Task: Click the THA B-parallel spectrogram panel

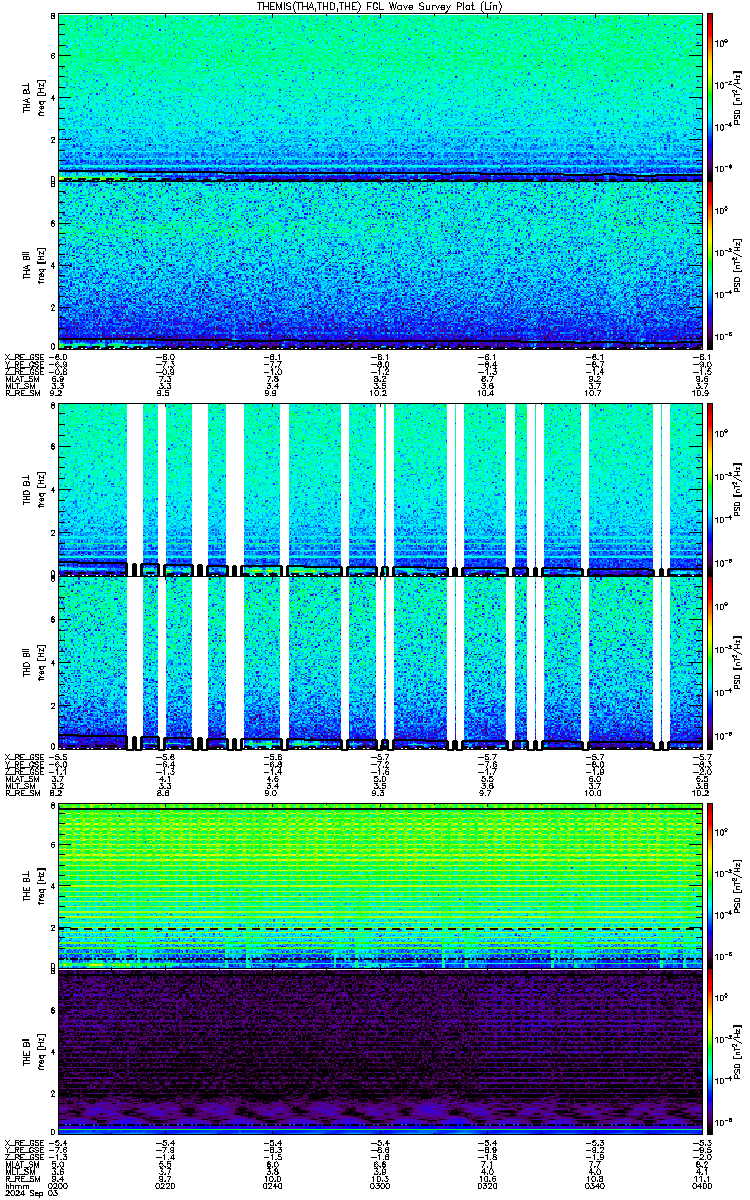Action: [x=380, y=264]
